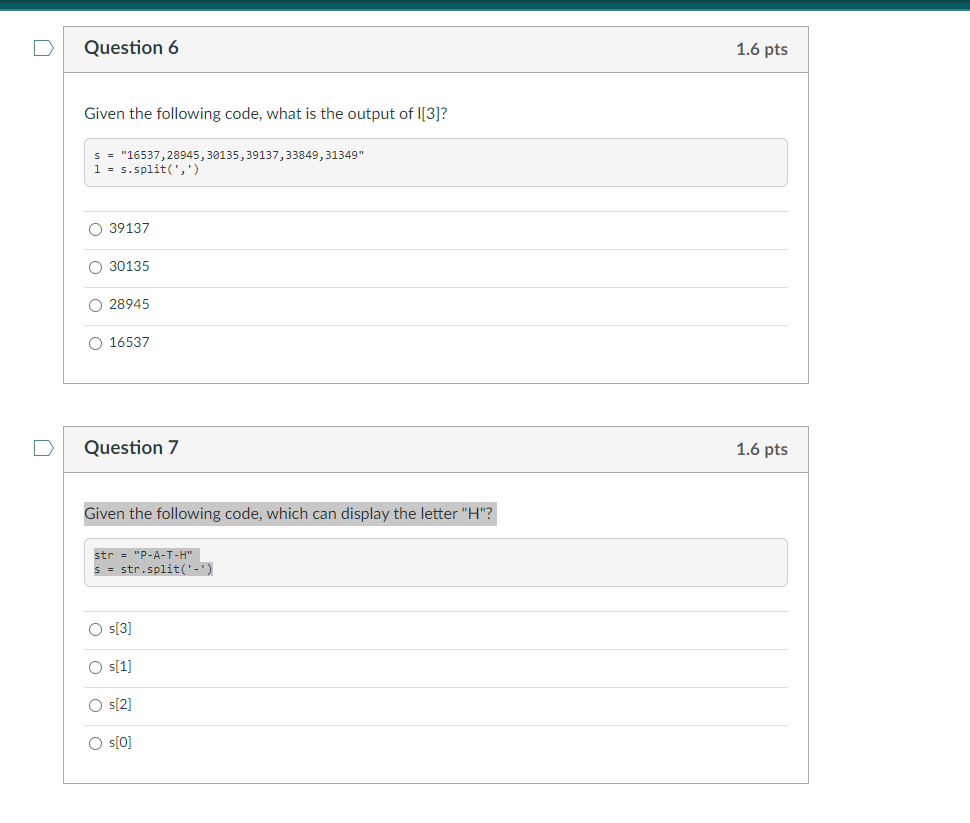Select the answer 39137
The image size is (970, 823).
coord(95,229)
